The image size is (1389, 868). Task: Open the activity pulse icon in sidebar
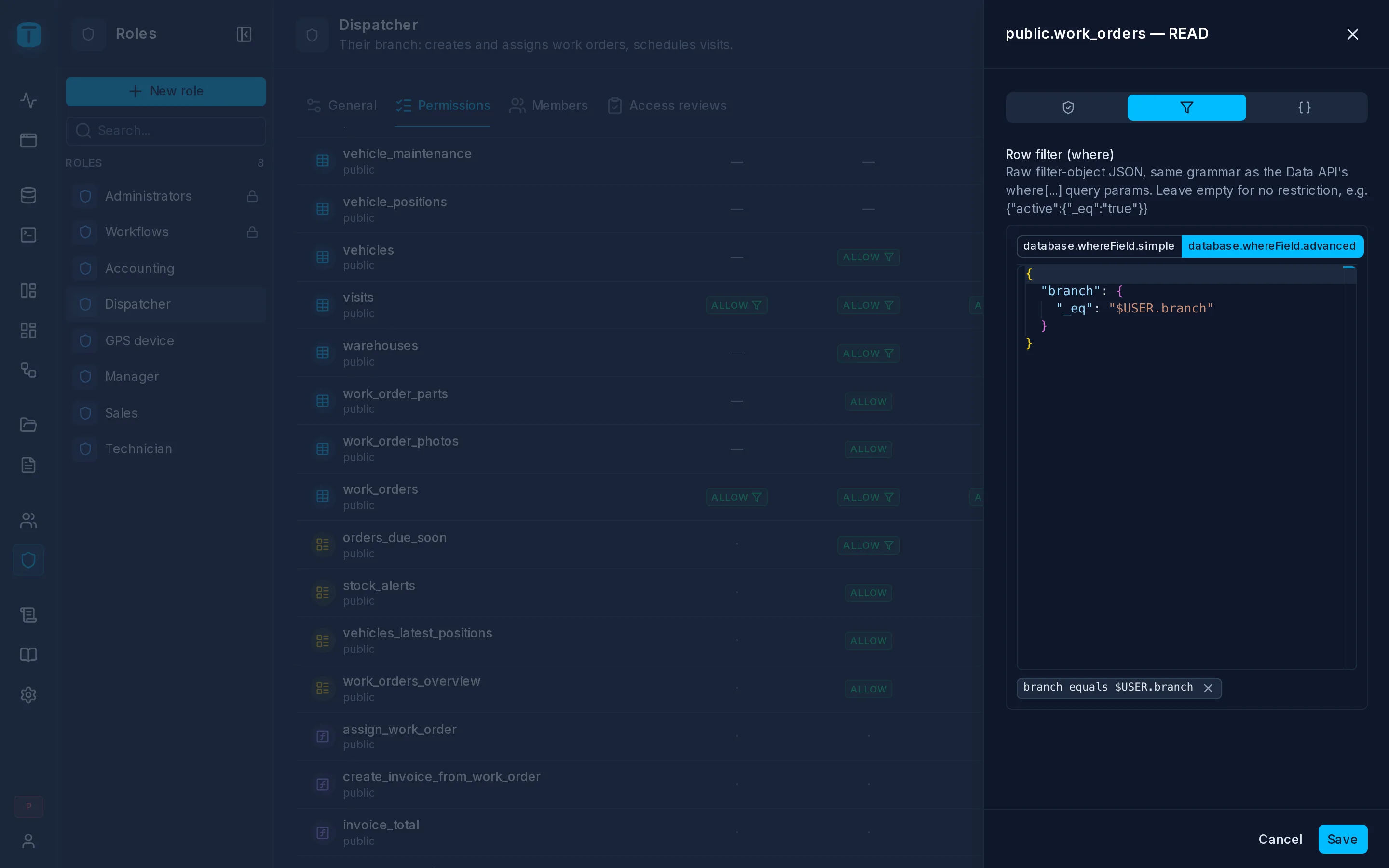(x=28, y=100)
